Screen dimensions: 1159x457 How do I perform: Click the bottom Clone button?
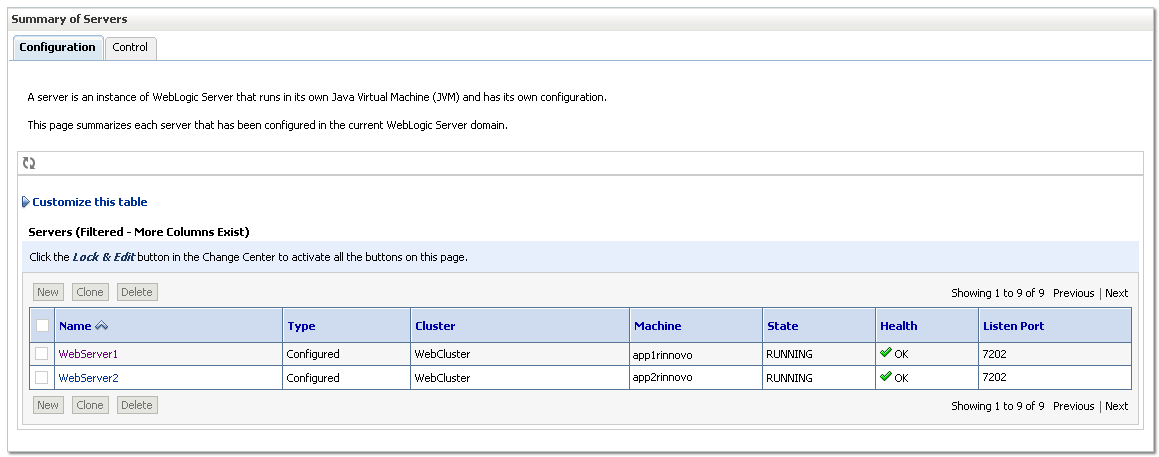click(x=90, y=405)
